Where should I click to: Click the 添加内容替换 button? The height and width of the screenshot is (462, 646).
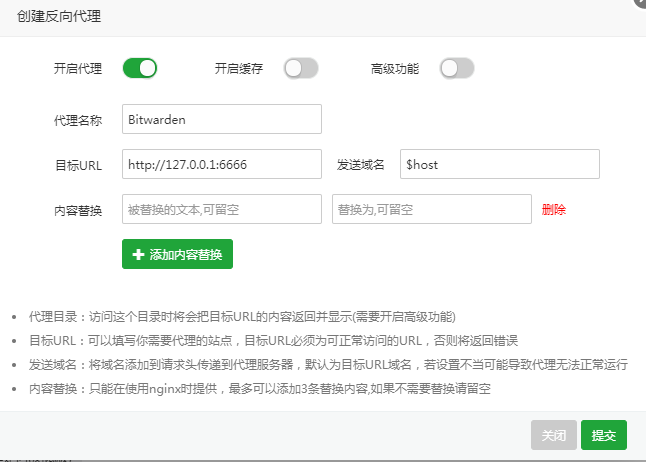tap(177, 254)
